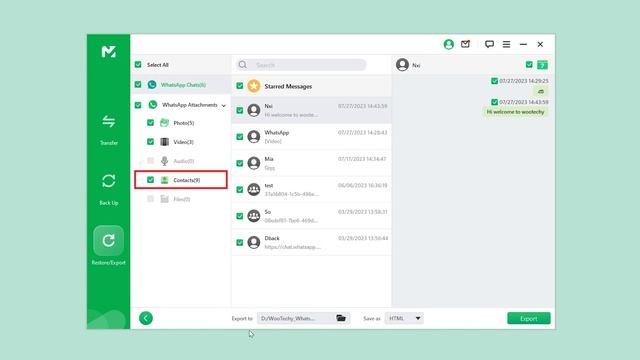This screenshot has height=360, width=640.
Task: Click the WhatsApp Chats icon
Action: [x=152, y=84]
